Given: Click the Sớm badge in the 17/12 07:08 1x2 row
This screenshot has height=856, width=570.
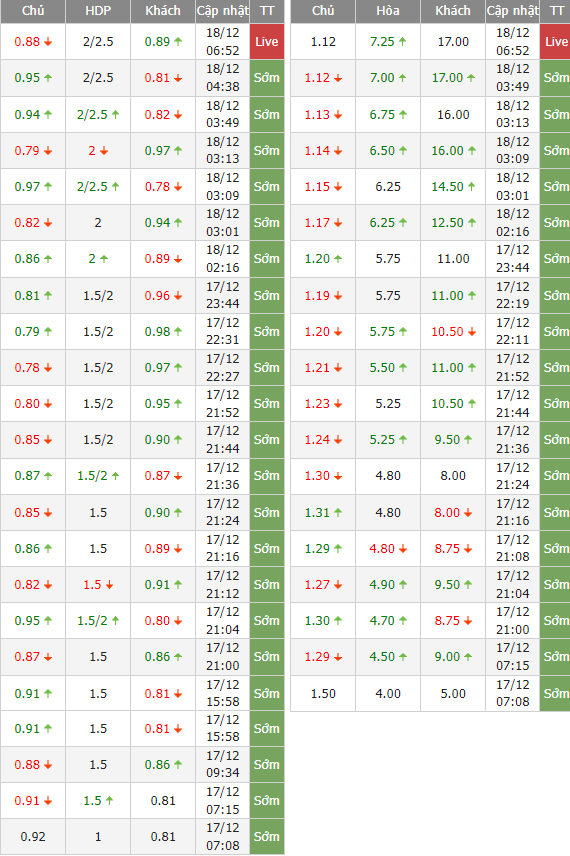Looking at the screenshot, I should point(555,693).
